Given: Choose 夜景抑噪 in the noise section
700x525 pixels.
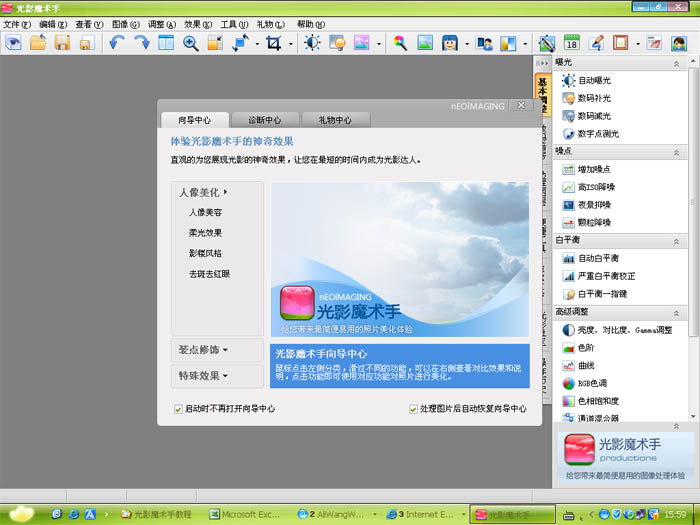Looking at the screenshot, I should [x=586, y=205].
